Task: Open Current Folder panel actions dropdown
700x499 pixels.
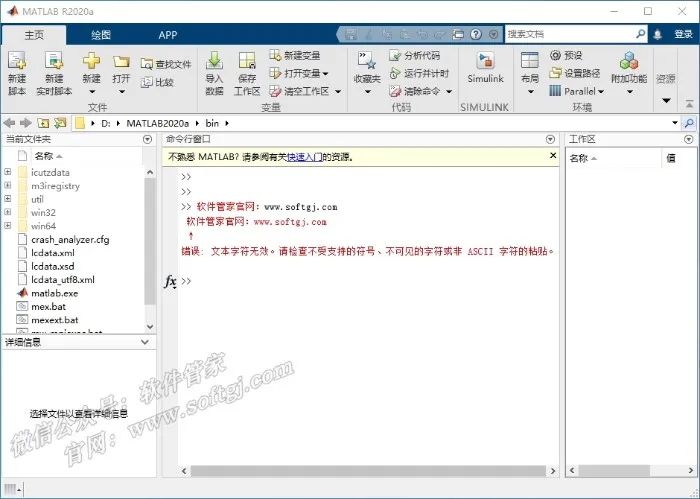Action: click(x=147, y=140)
